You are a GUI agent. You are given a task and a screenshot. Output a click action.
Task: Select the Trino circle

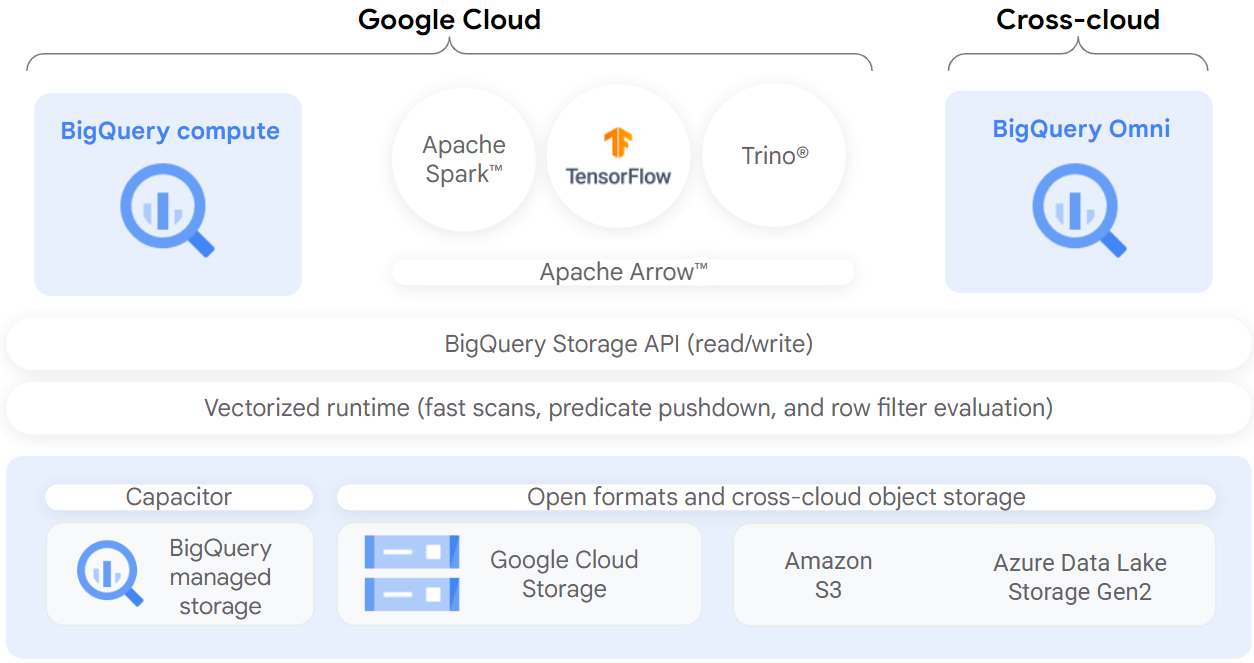(774, 156)
